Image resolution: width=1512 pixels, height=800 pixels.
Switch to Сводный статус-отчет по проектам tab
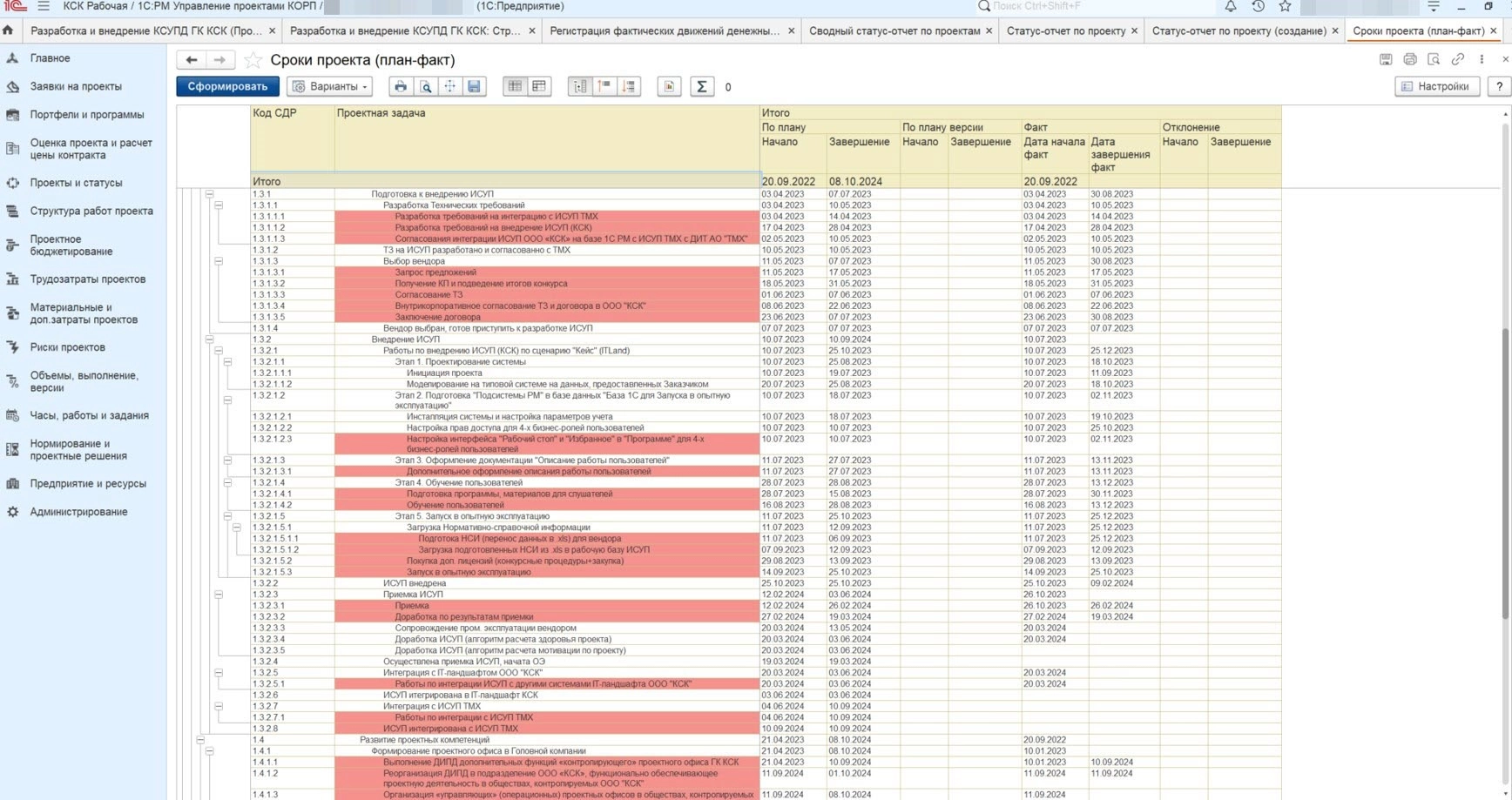pyautogui.click(x=894, y=30)
